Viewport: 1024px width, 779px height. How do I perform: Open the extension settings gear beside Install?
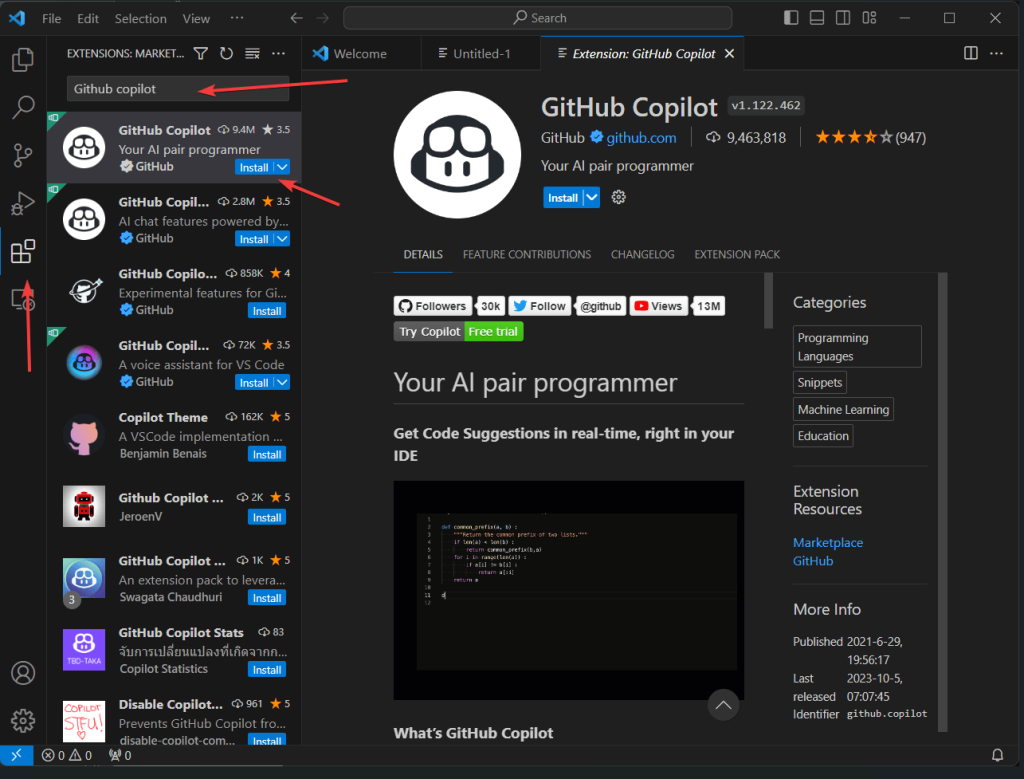[618, 197]
